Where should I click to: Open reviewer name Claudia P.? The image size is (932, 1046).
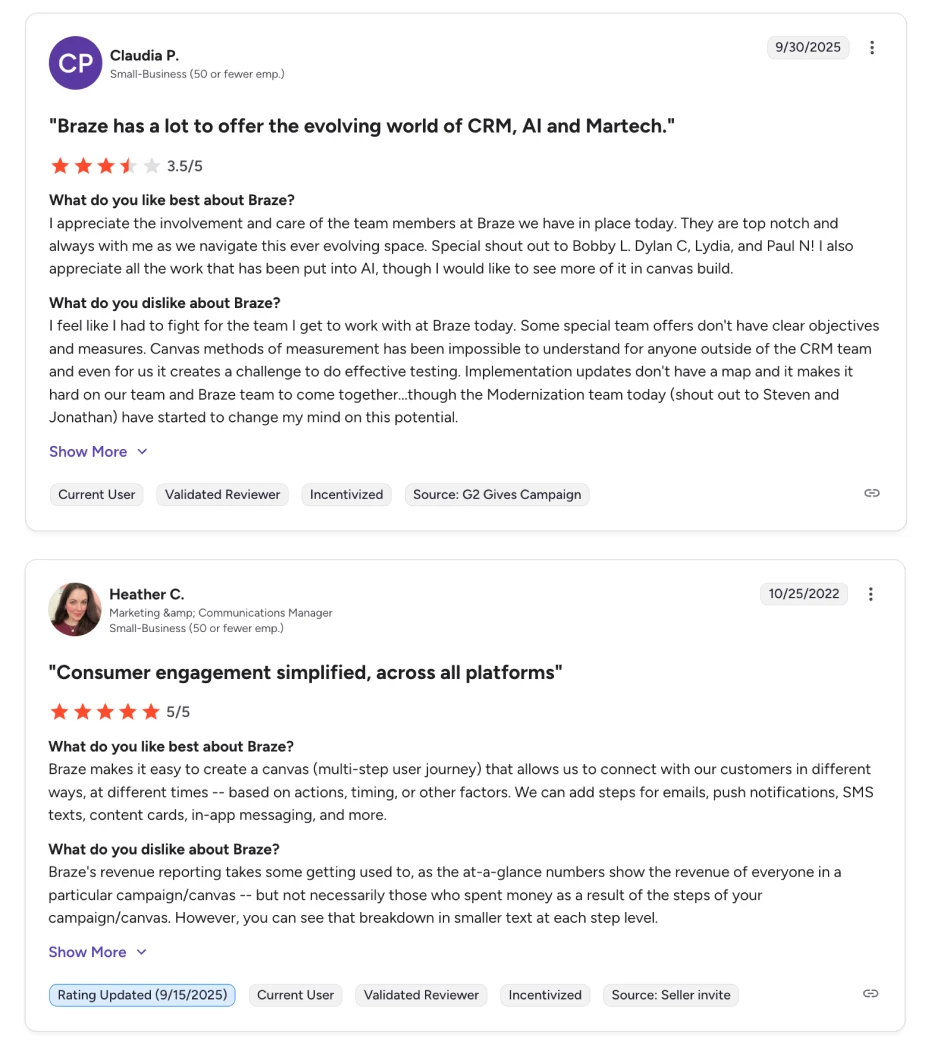click(x=144, y=55)
